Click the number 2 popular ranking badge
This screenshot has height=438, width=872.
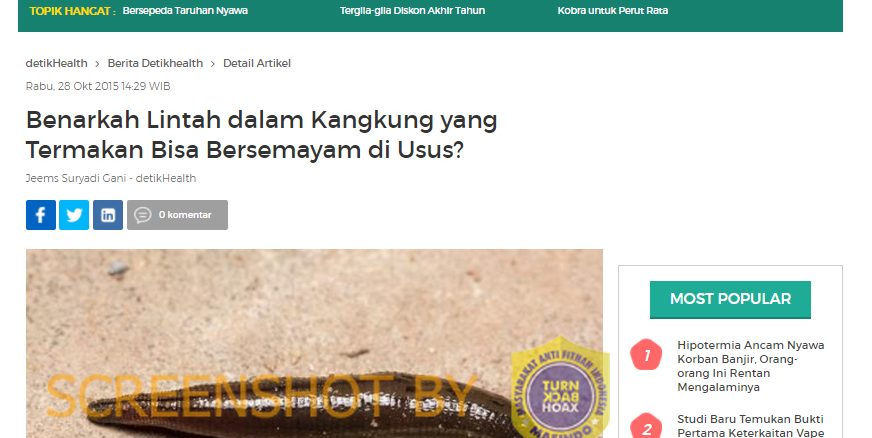pyautogui.click(x=646, y=427)
